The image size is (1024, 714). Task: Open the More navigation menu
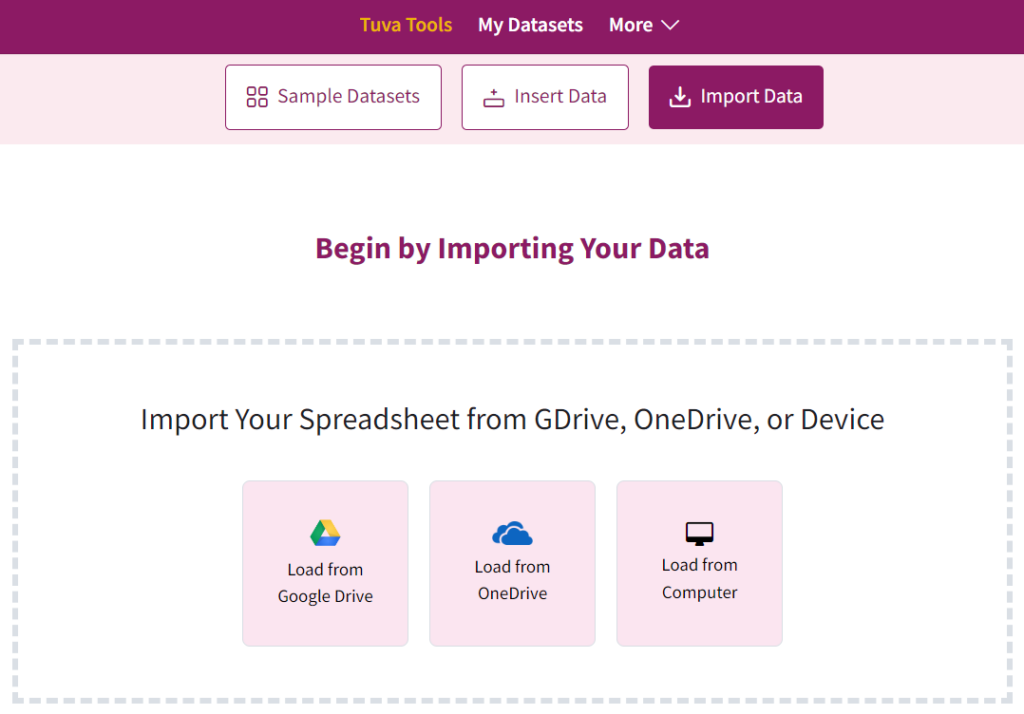[644, 25]
